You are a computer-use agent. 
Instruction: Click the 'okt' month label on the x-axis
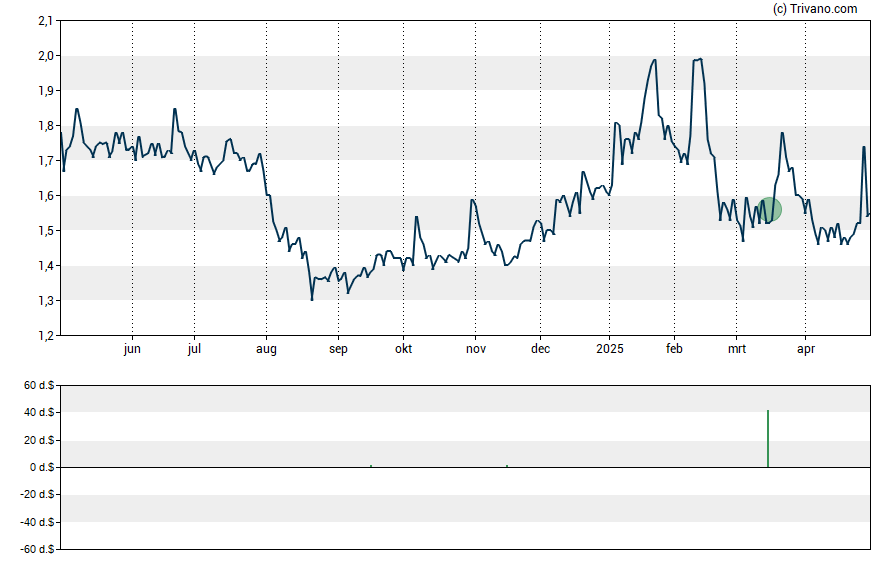[x=403, y=349]
